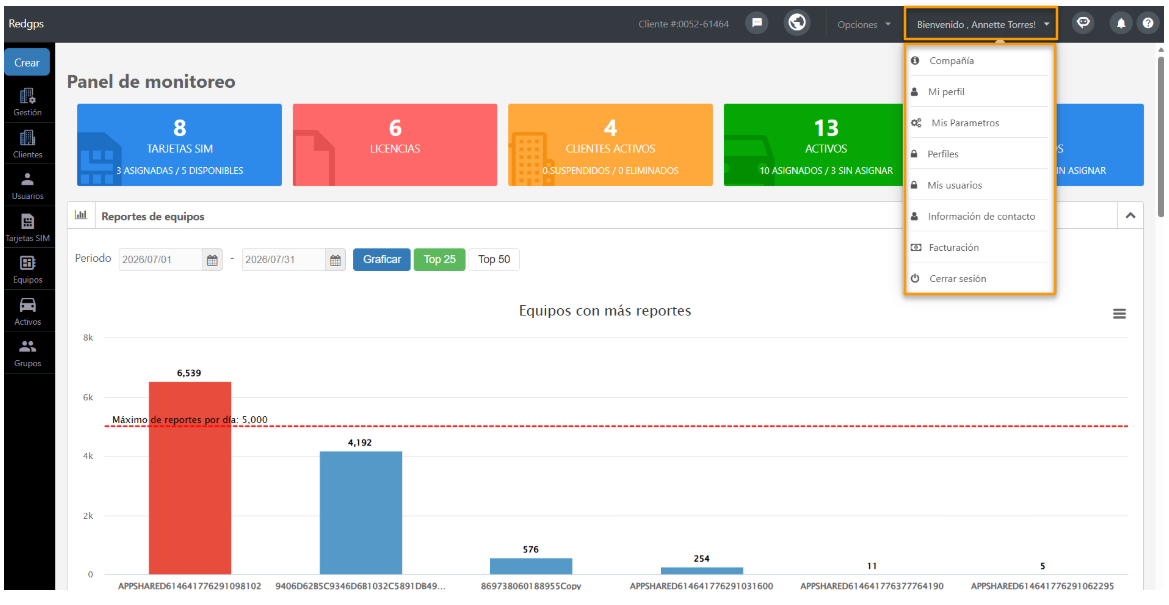Click the help question mark icon
Screen dimensions: 1169x605
pos(1148,24)
